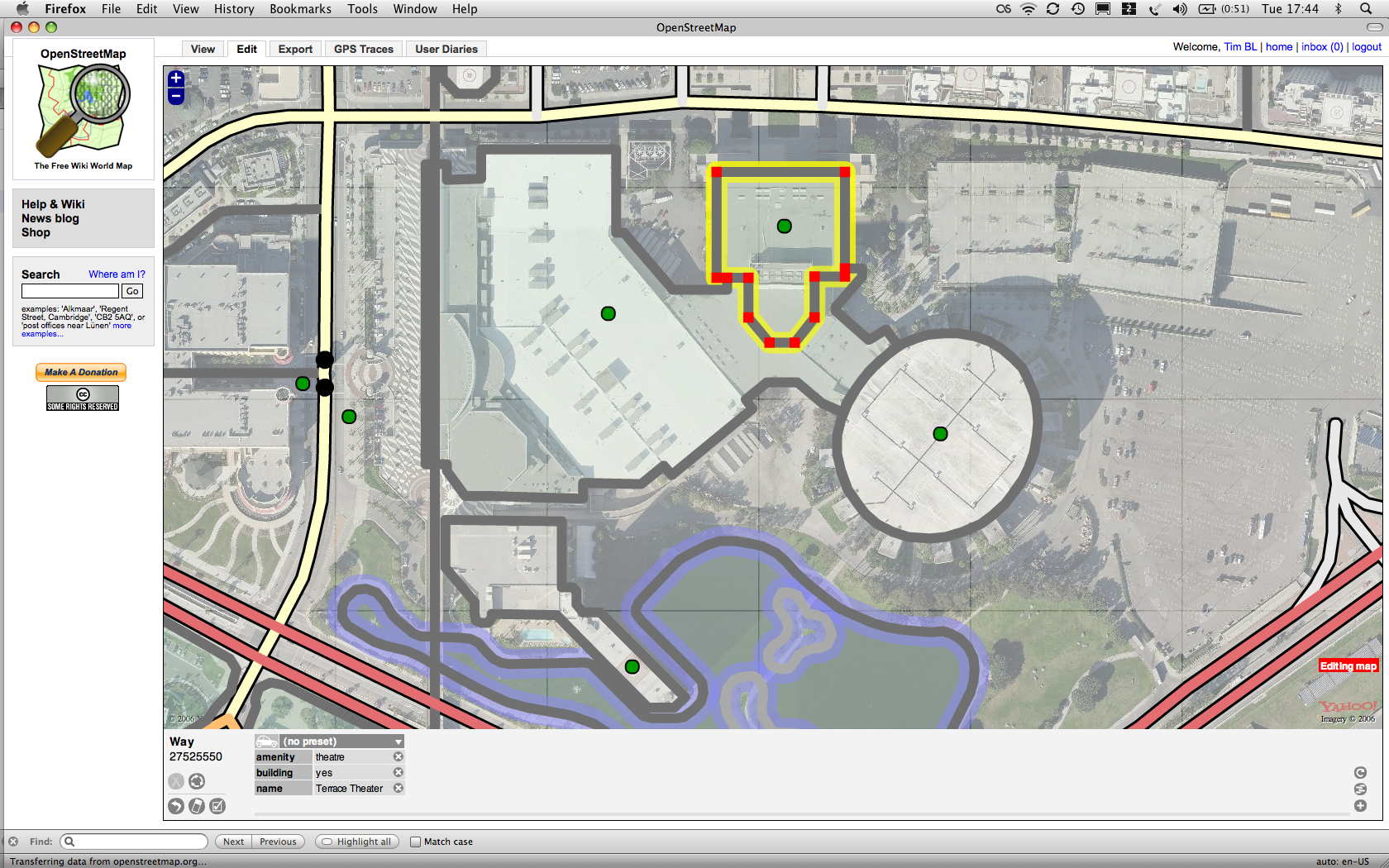This screenshot has height=868, width=1389.
Task: Click the Make A Donation button
Action: (81, 373)
